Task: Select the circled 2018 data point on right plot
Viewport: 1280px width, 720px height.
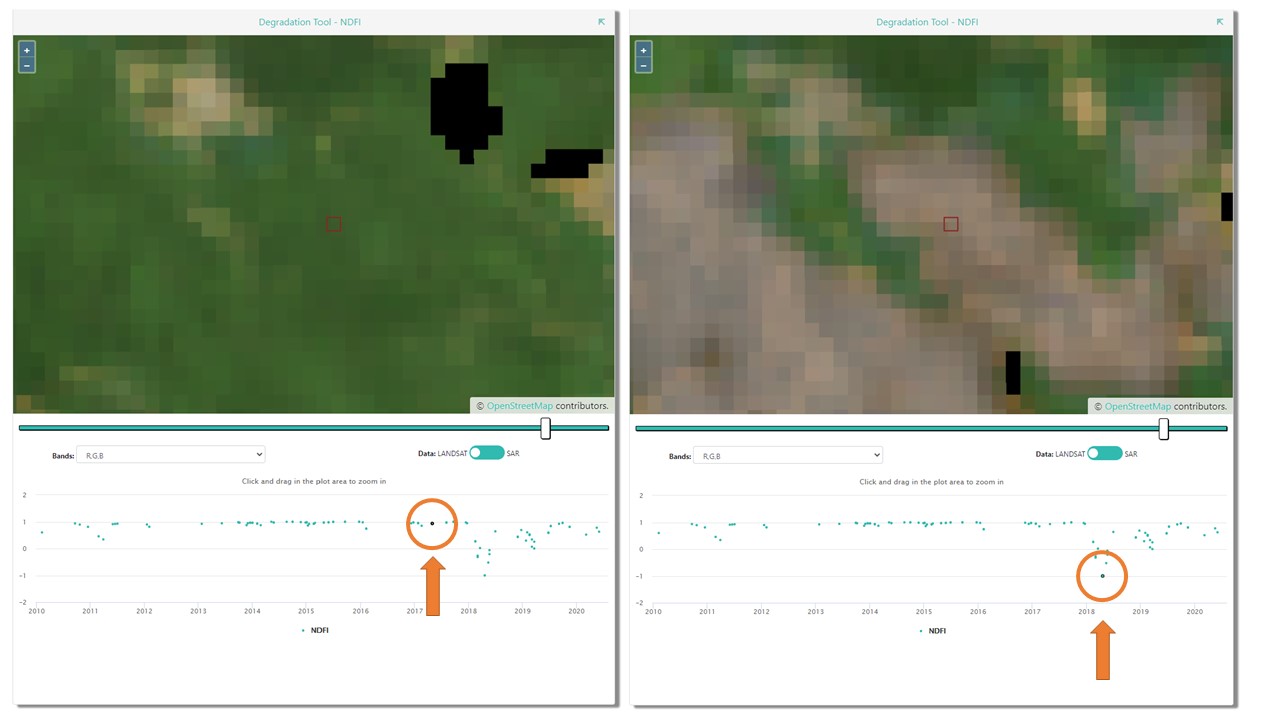Action: [1102, 575]
